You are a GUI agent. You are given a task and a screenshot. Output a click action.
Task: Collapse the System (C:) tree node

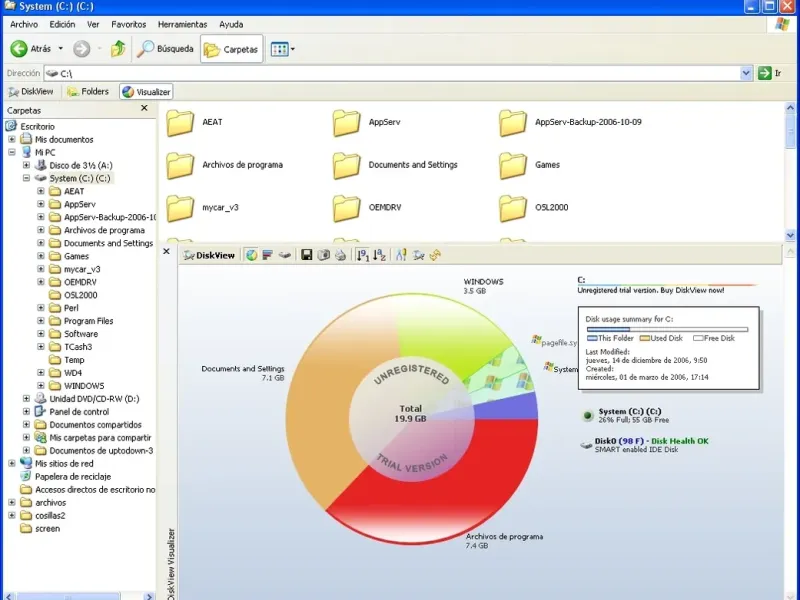click(x=26, y=178)
